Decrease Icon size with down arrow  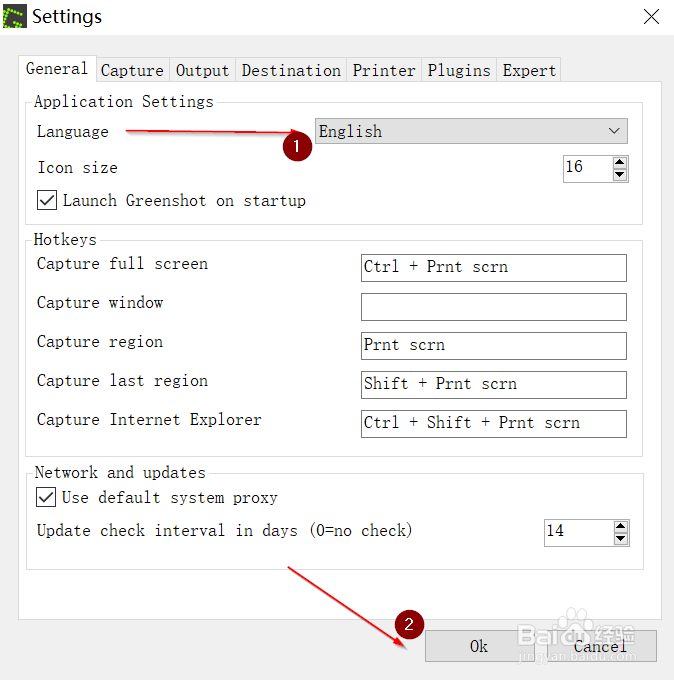[620, 175]
